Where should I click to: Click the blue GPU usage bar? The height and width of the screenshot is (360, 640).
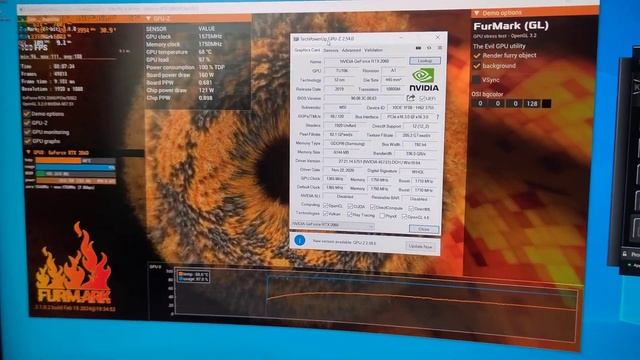(x=76, y=167)
